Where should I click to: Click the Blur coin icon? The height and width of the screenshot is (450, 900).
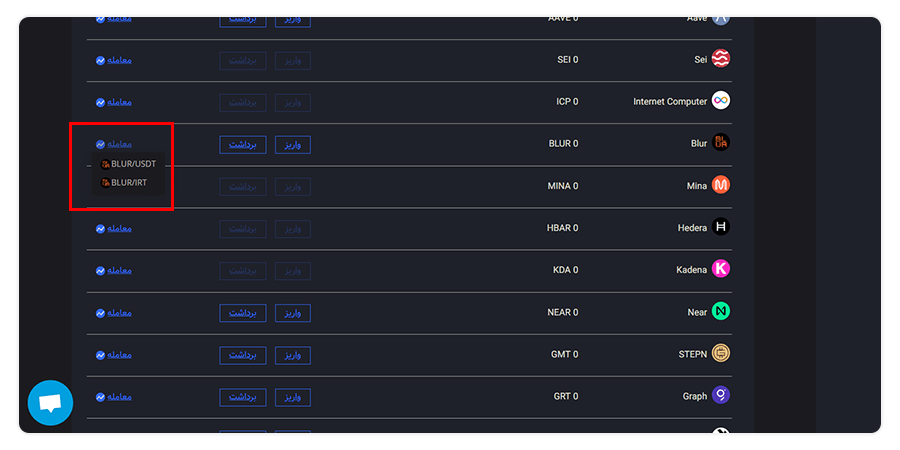(721, 143)
